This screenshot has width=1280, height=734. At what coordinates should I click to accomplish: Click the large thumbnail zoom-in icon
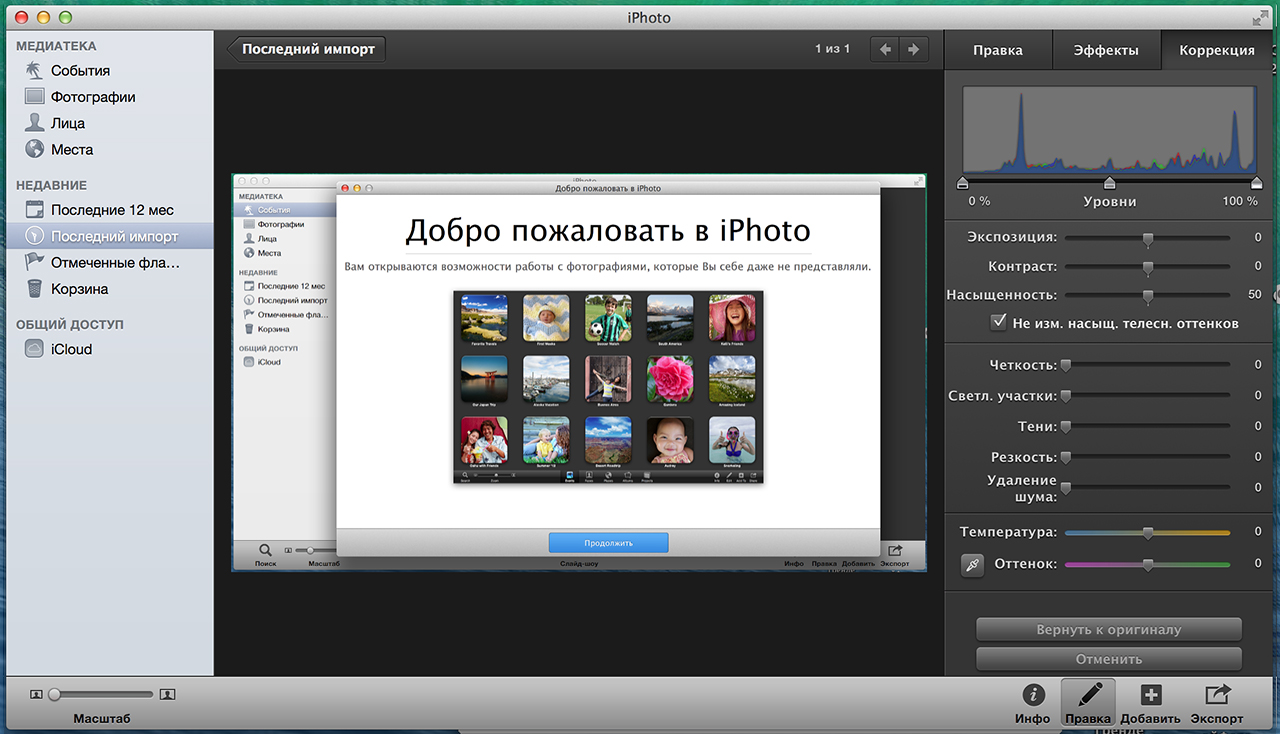(x=168, y=694)
